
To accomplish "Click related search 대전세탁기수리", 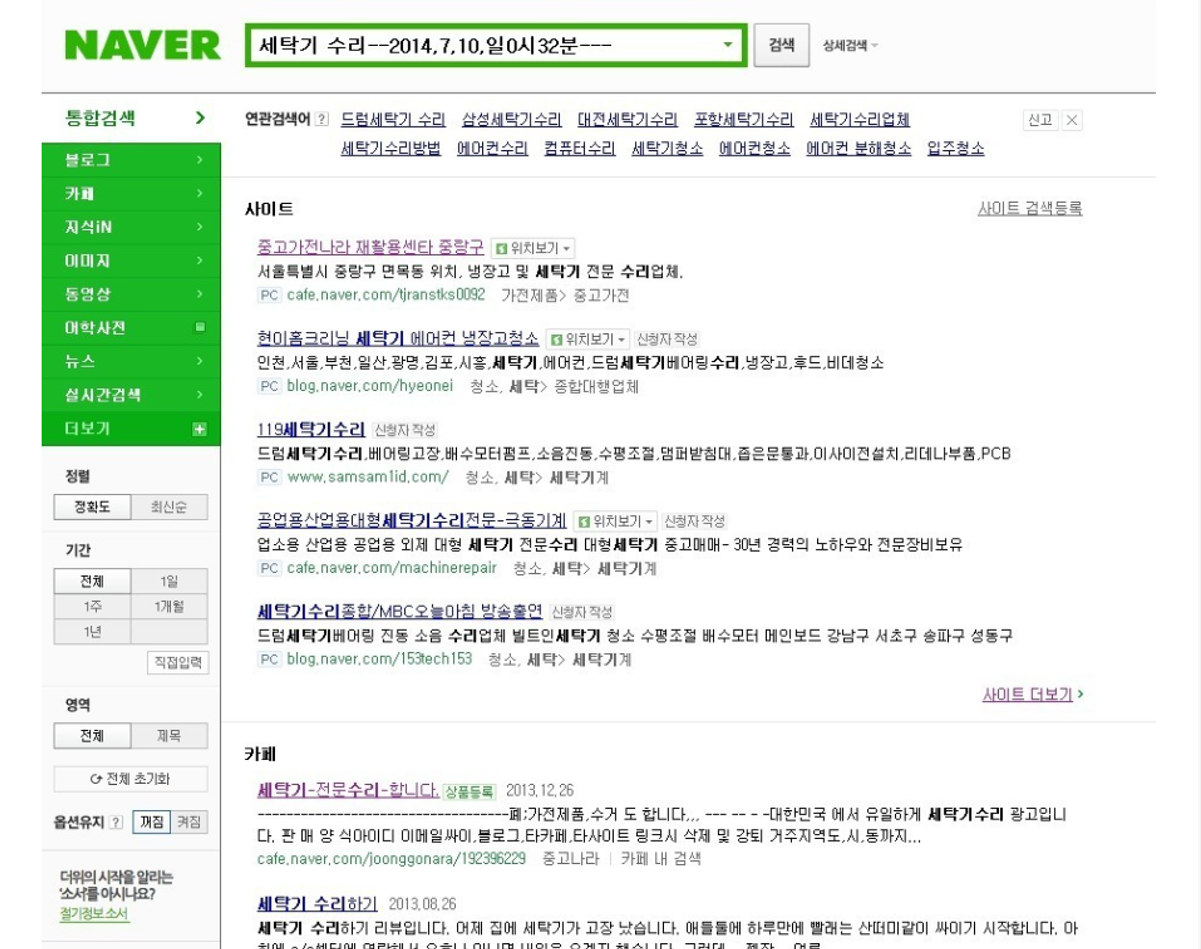I will (628, 120).
